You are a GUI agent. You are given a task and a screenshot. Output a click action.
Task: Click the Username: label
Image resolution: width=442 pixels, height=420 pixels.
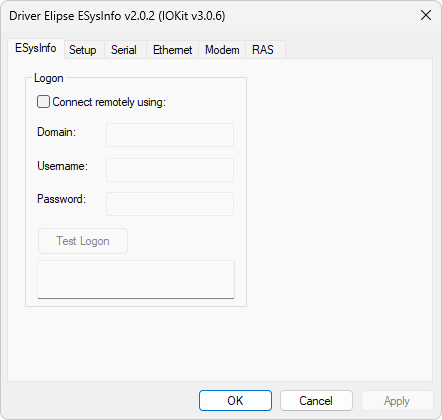click(x=62, y=166)
